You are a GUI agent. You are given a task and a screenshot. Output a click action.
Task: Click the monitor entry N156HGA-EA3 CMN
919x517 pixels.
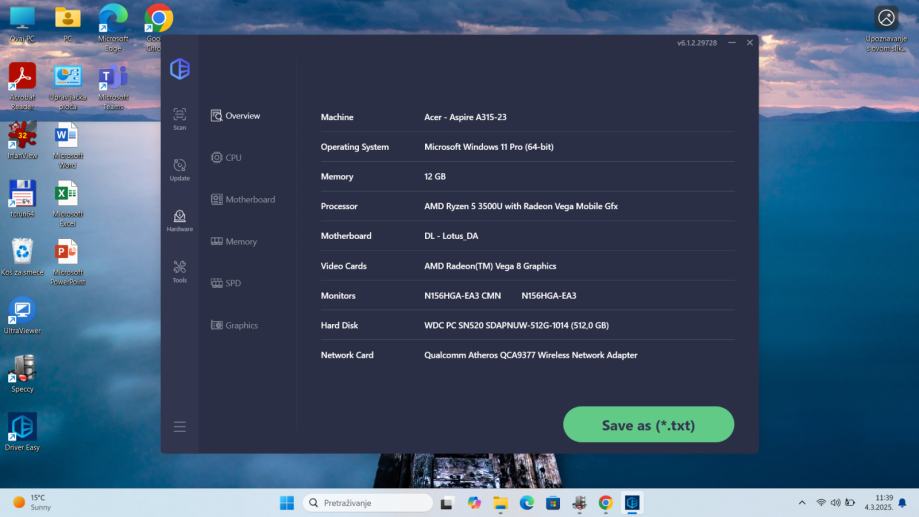click(462, 295)
